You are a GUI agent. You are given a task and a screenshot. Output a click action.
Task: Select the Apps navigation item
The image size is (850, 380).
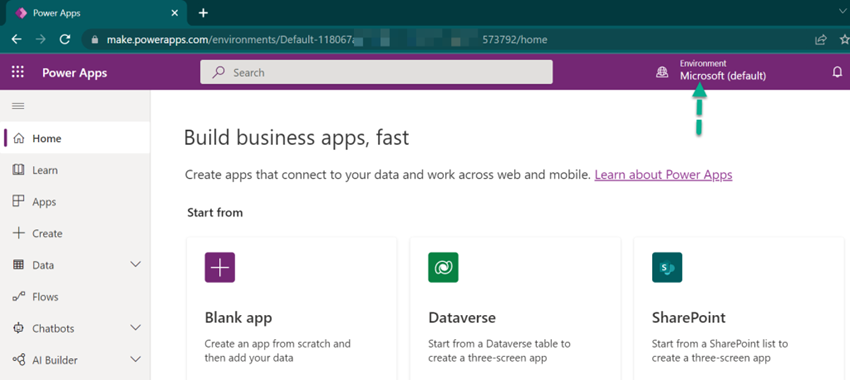coord(75,202)
